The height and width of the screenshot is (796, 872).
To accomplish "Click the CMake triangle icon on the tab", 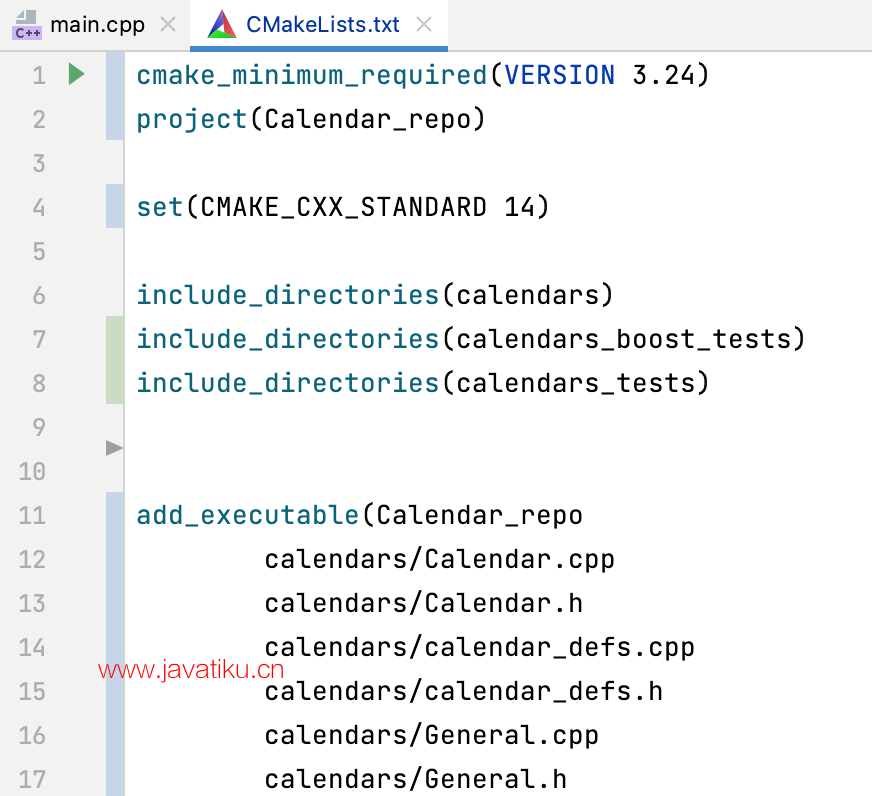I will [x=221, y=24].
